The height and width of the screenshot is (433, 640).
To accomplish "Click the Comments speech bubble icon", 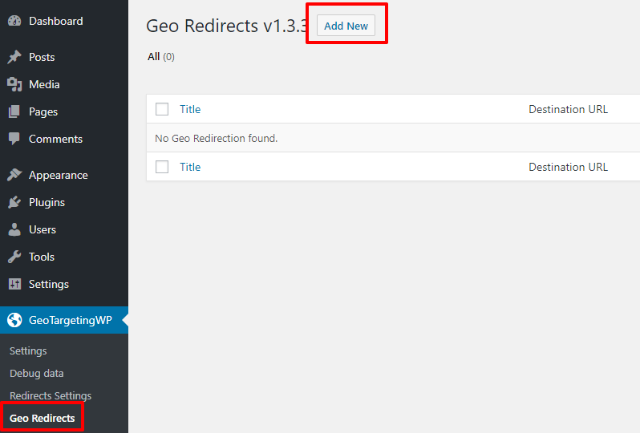I will tap(14, 139).
